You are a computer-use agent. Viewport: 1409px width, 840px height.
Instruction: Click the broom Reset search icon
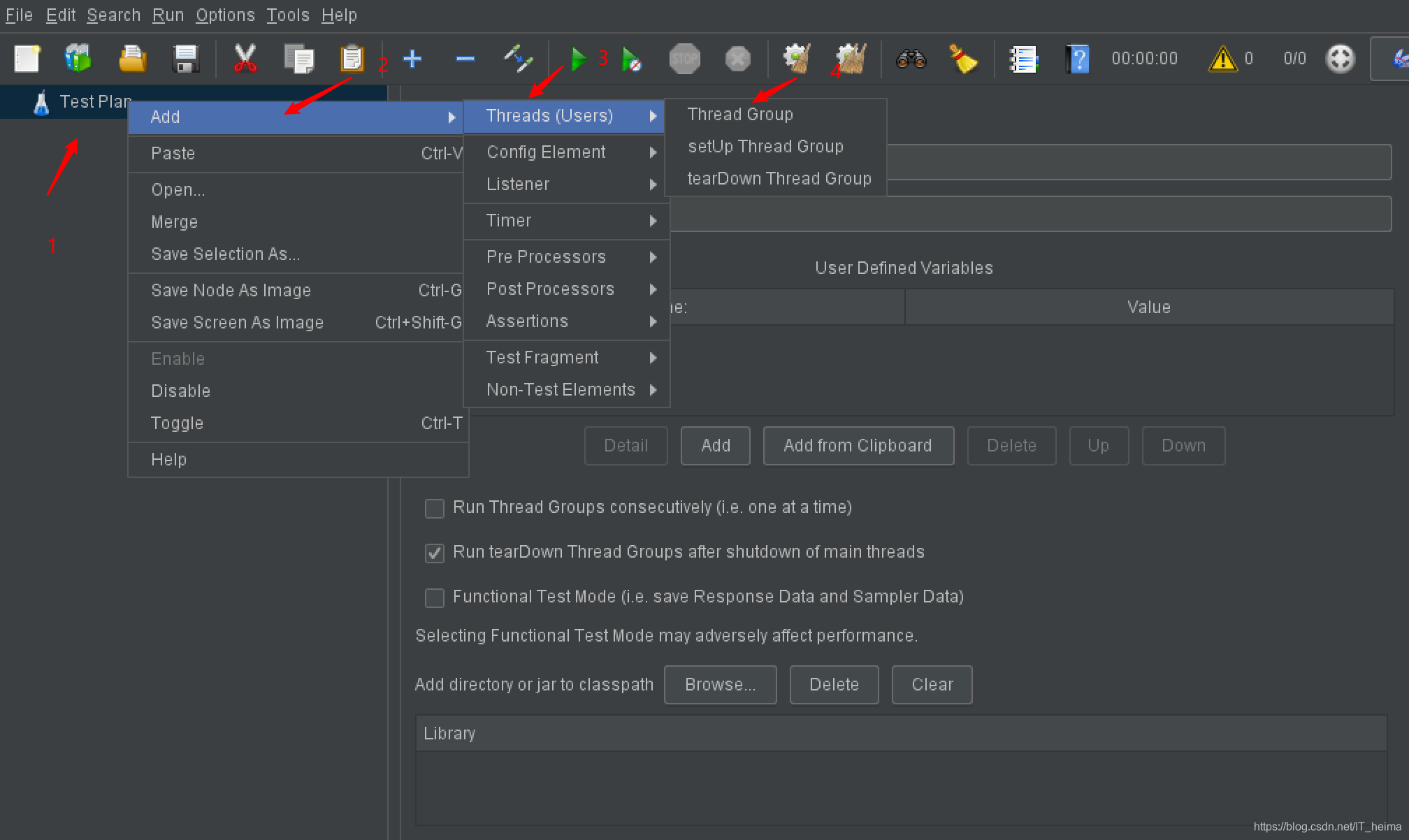pos(963,59)
